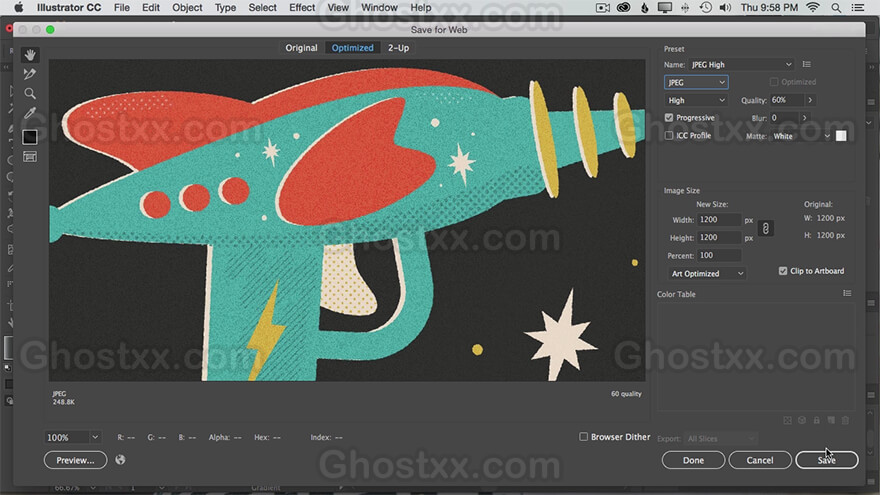Click the constrain proportions link icon
The image size is (880, 495).
766,228
